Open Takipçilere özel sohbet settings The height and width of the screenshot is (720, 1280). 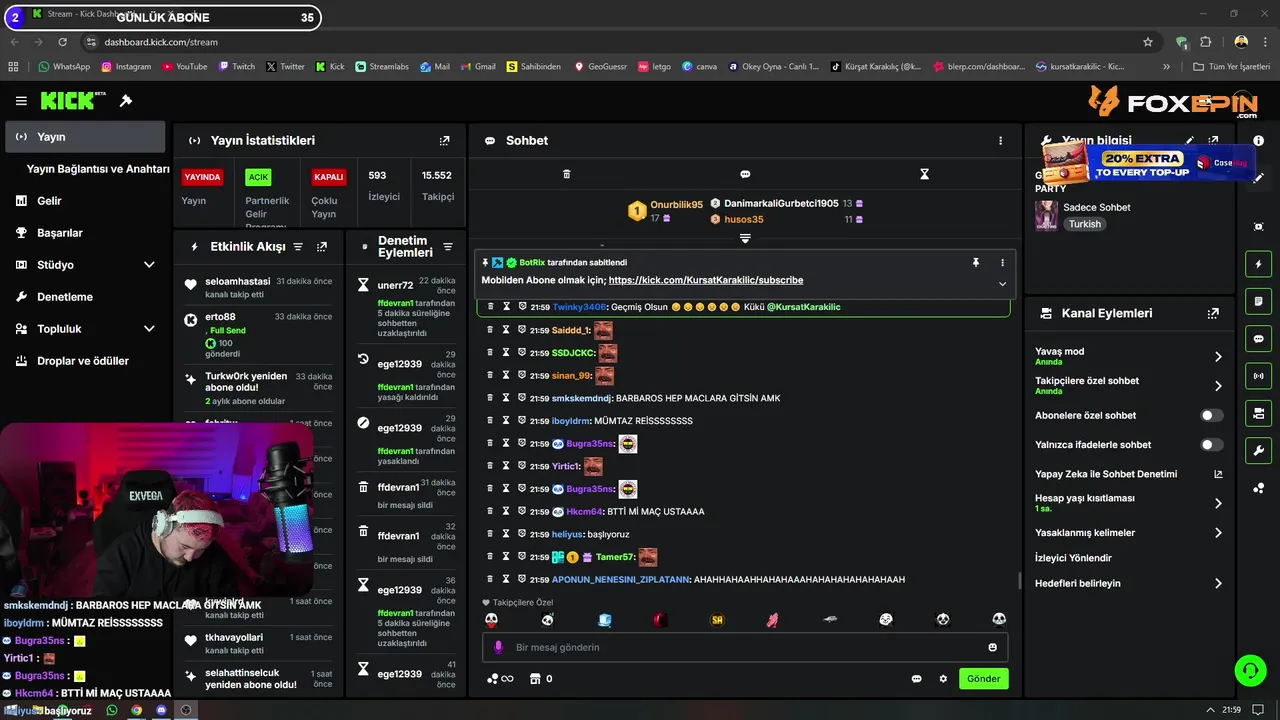(1128, 385)
